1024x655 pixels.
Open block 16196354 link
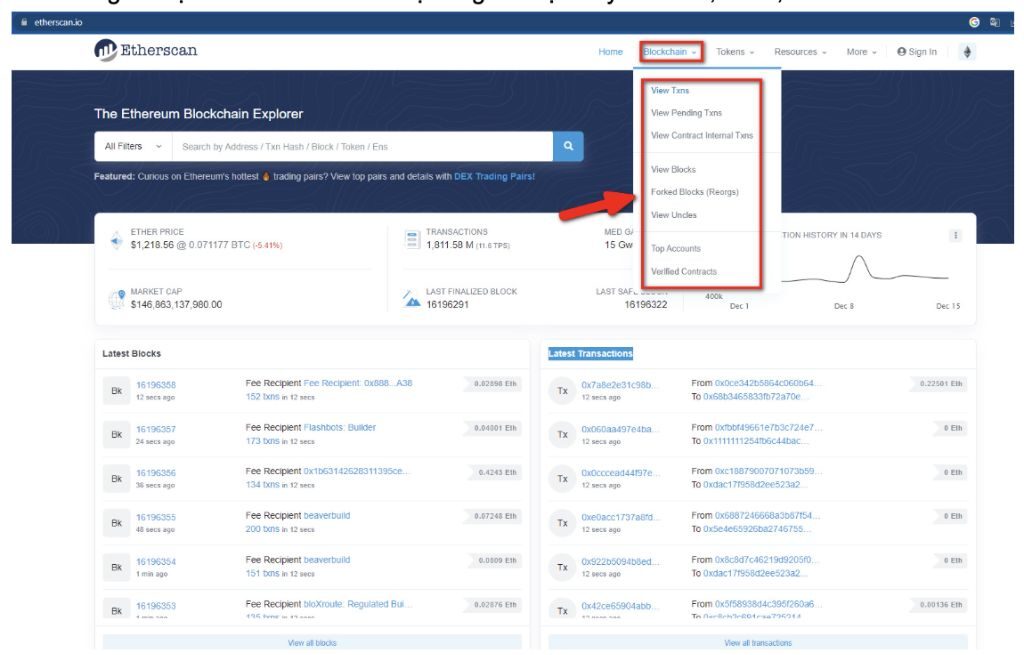(x=156, y=562)
